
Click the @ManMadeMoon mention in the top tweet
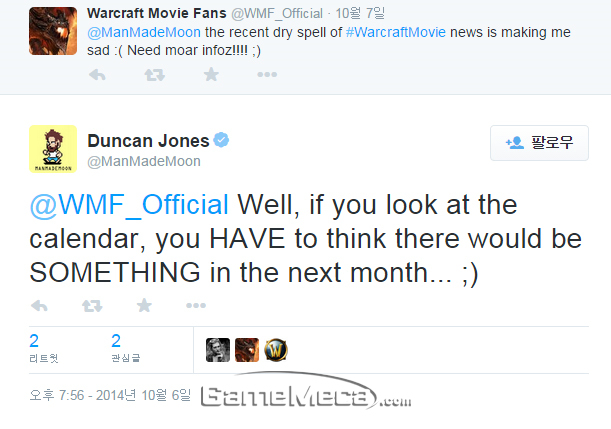[156, 32]
